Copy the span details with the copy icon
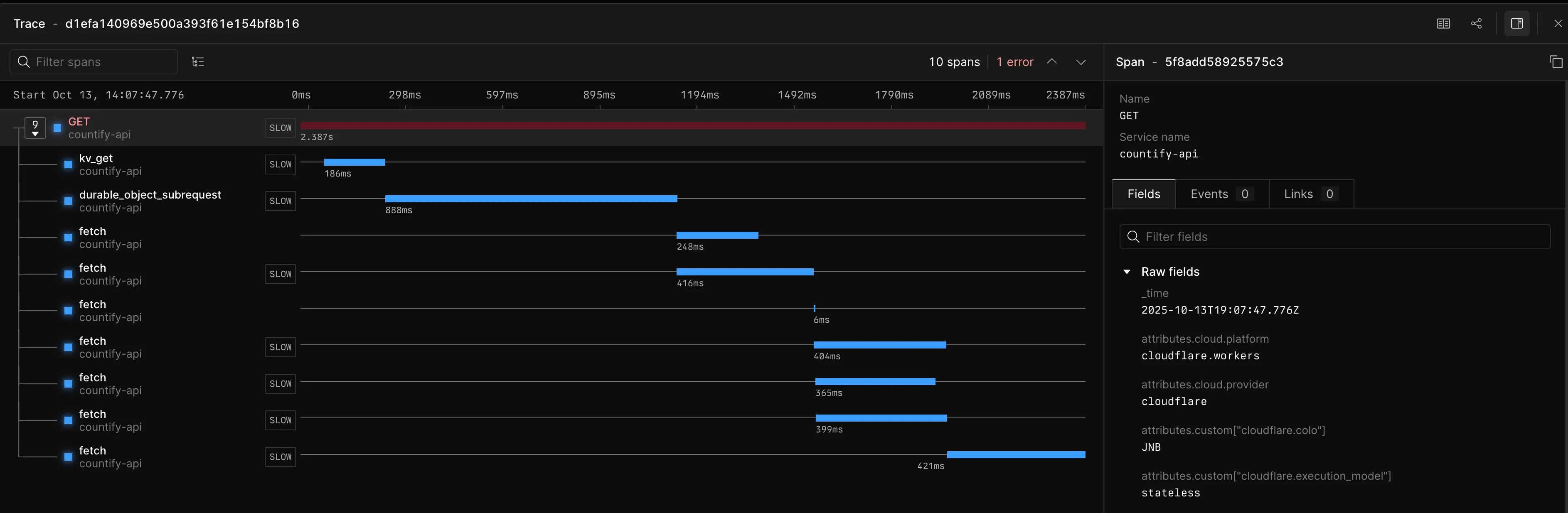 [x=1556, y=61]
